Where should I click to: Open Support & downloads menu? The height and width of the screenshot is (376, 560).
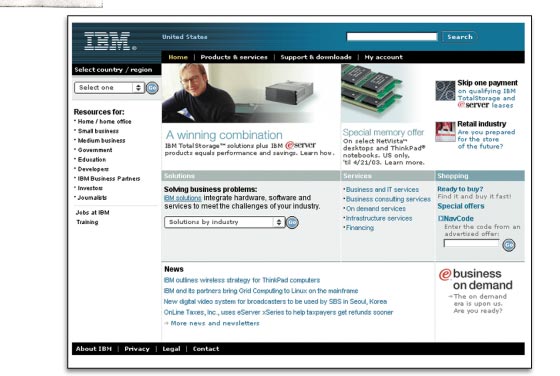[316, 57]
